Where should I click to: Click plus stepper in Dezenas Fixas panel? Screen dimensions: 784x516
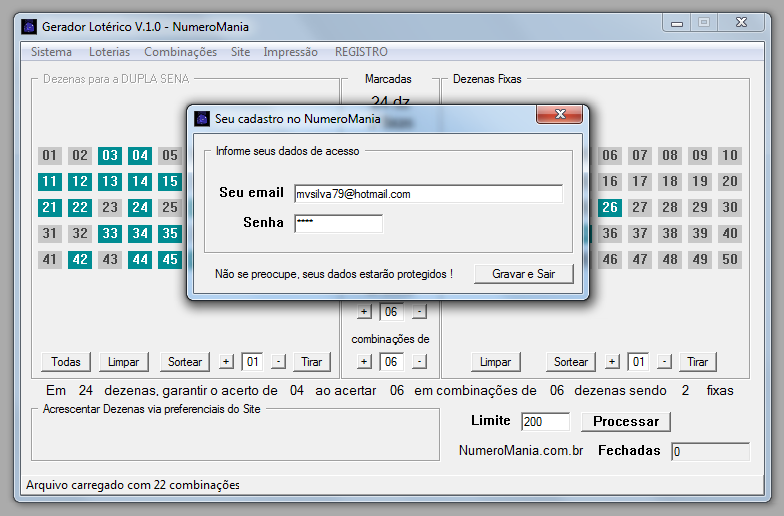(x=612, y=362)
